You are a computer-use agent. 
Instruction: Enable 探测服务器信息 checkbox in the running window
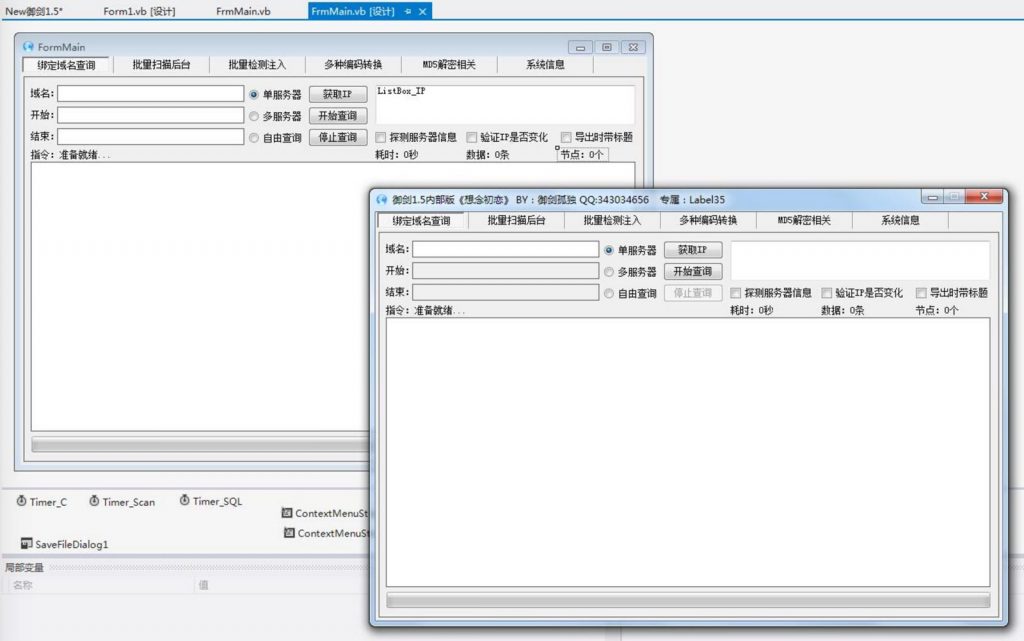pos(736,294)
